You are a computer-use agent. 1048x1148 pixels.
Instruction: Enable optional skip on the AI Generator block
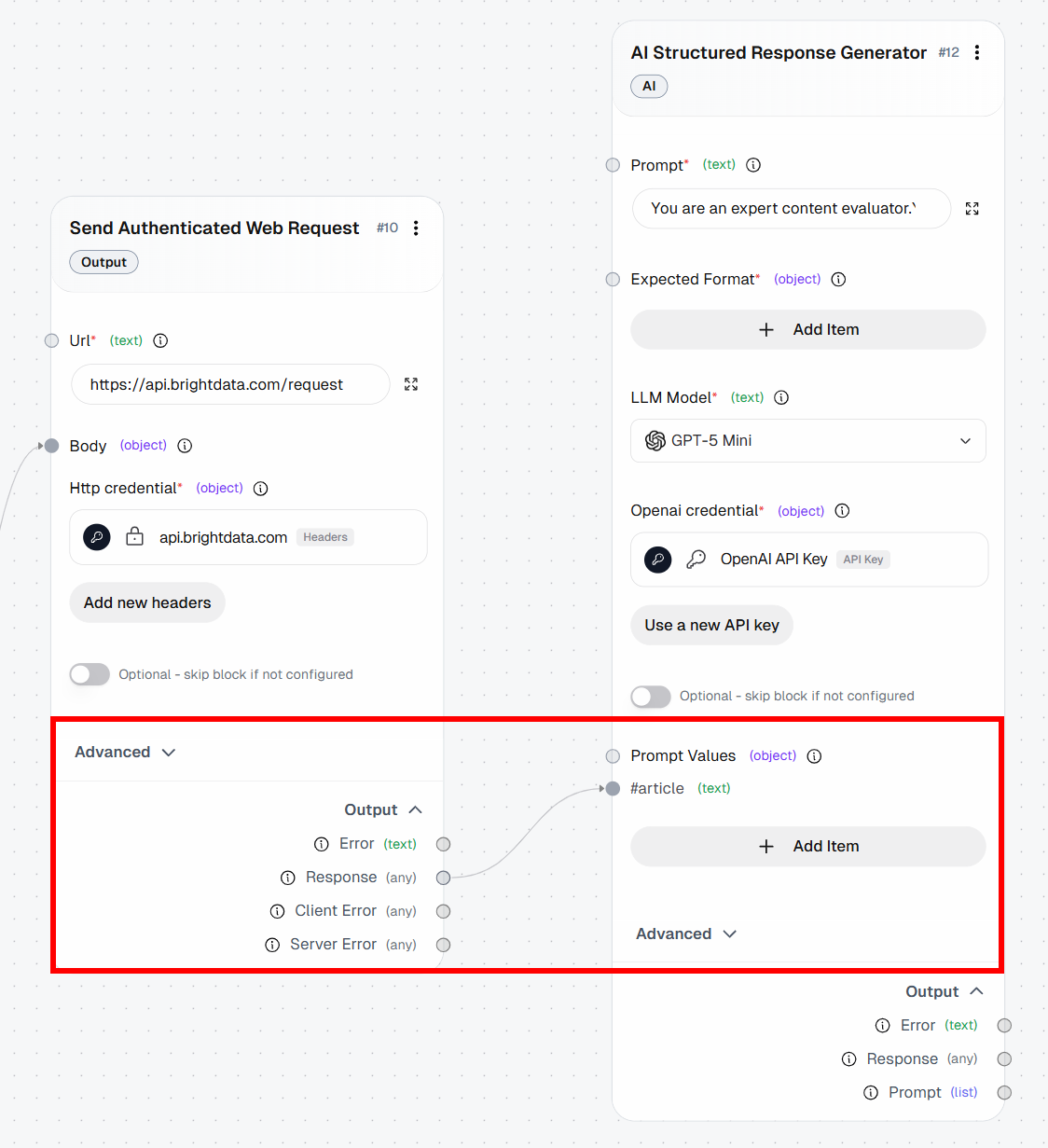[651, 697]
